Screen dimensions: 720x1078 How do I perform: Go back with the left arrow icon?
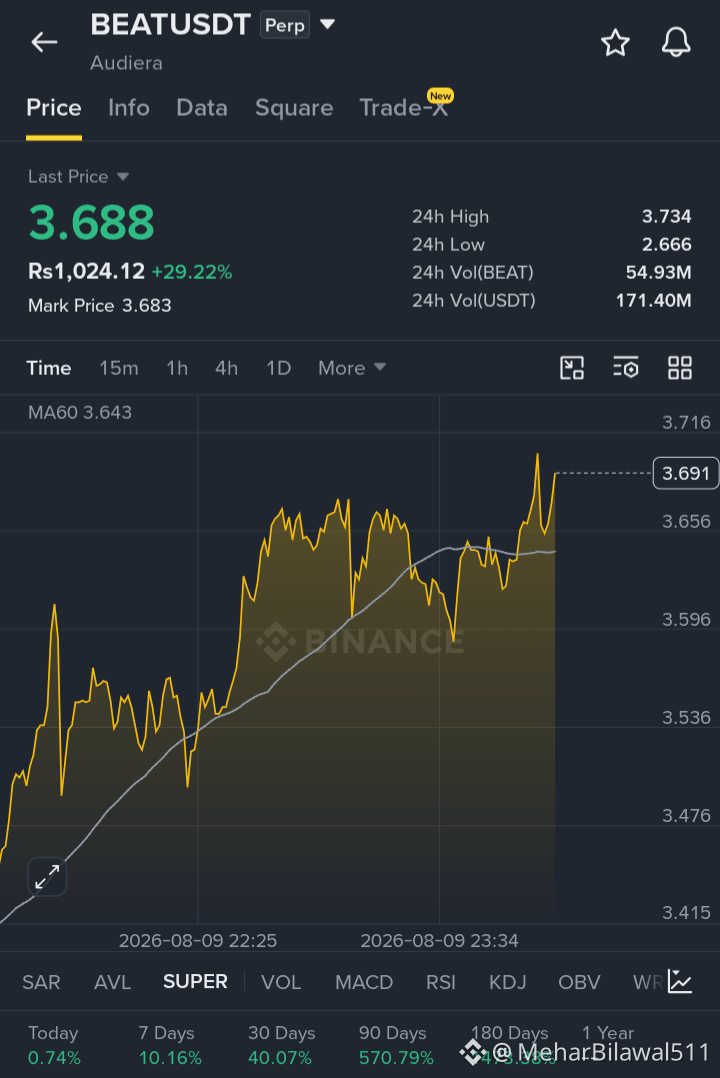pos(44,42)
